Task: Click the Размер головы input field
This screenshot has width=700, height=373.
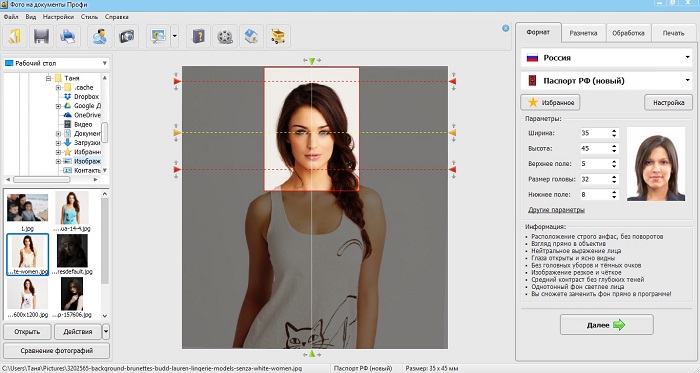Action: [595, 179]
